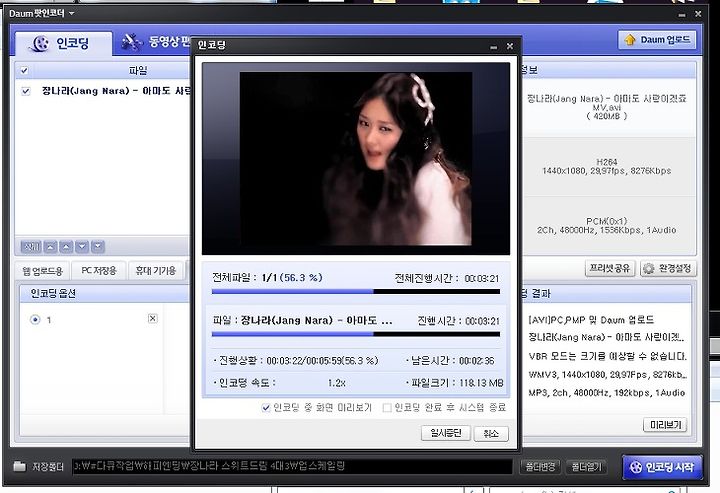
Task: Open 환경설정 settings with gear icon
Action: click(x=668, y=269)
